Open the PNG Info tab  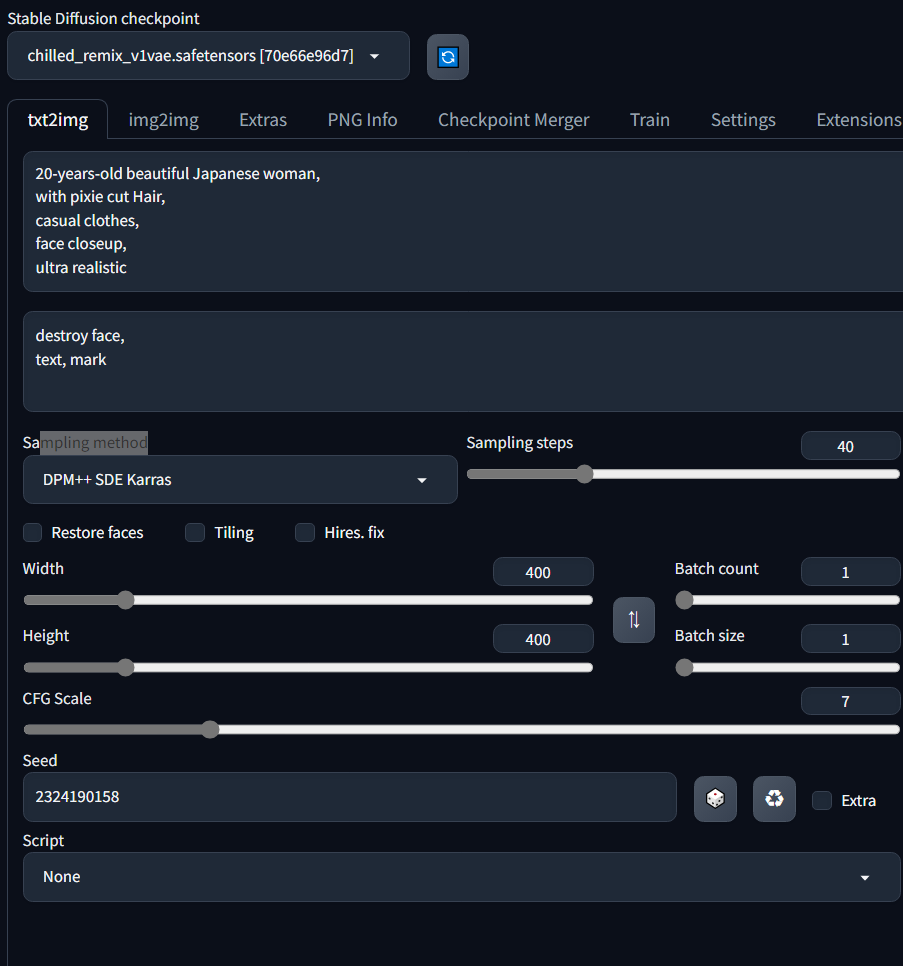coord(362,120)
